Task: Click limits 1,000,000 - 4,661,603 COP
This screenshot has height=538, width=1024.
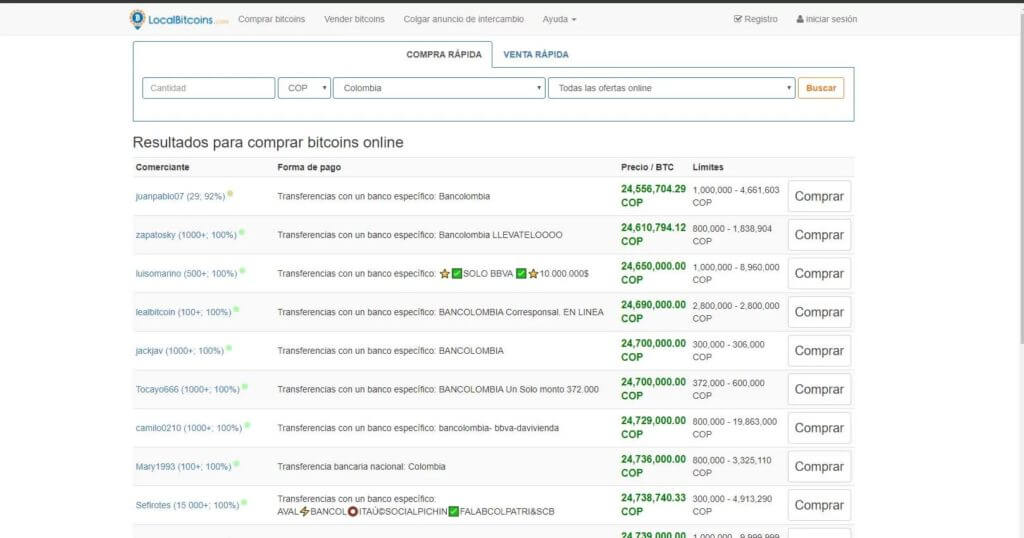Action: pos(736,196)
